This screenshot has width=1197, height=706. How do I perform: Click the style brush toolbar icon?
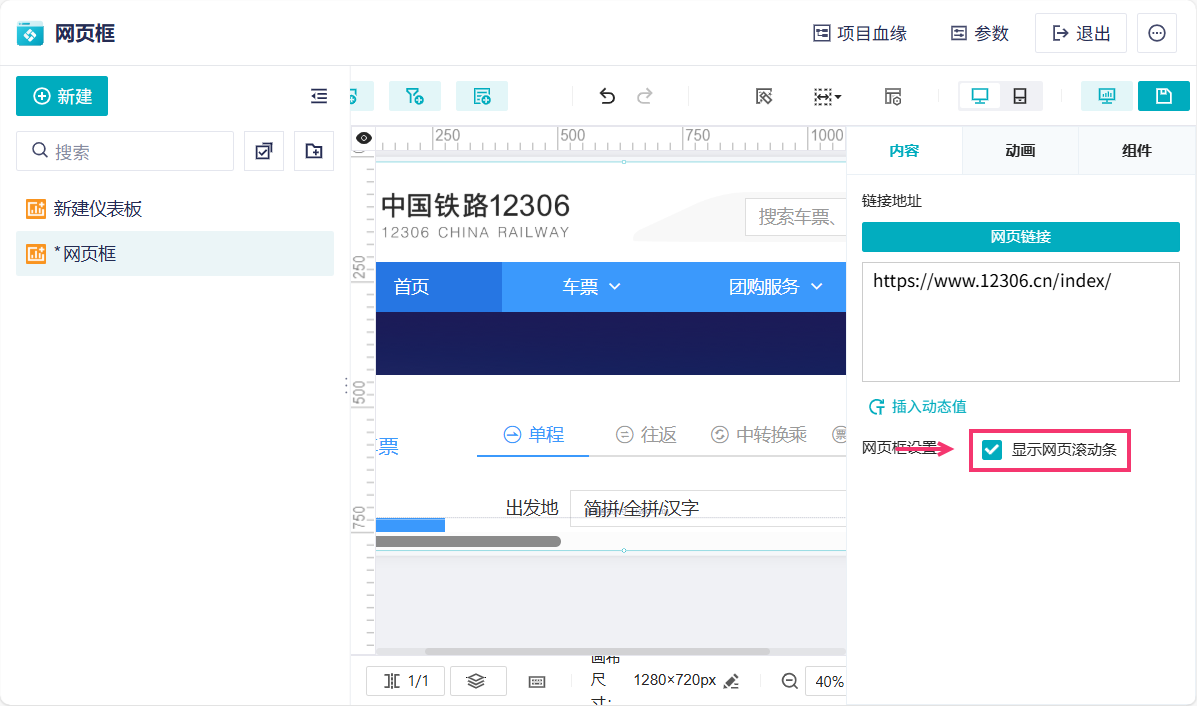[764, 96]
